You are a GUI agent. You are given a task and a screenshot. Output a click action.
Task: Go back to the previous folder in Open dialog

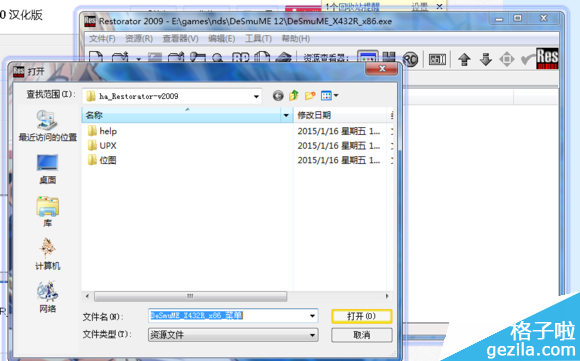278,96
